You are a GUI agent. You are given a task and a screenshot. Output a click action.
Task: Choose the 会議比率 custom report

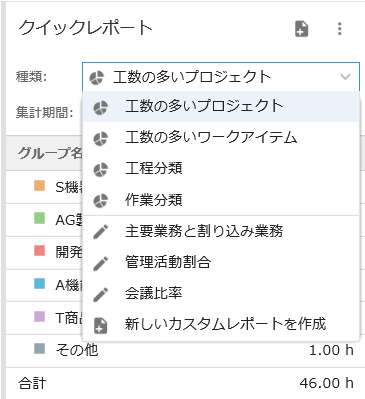point(221,294)
